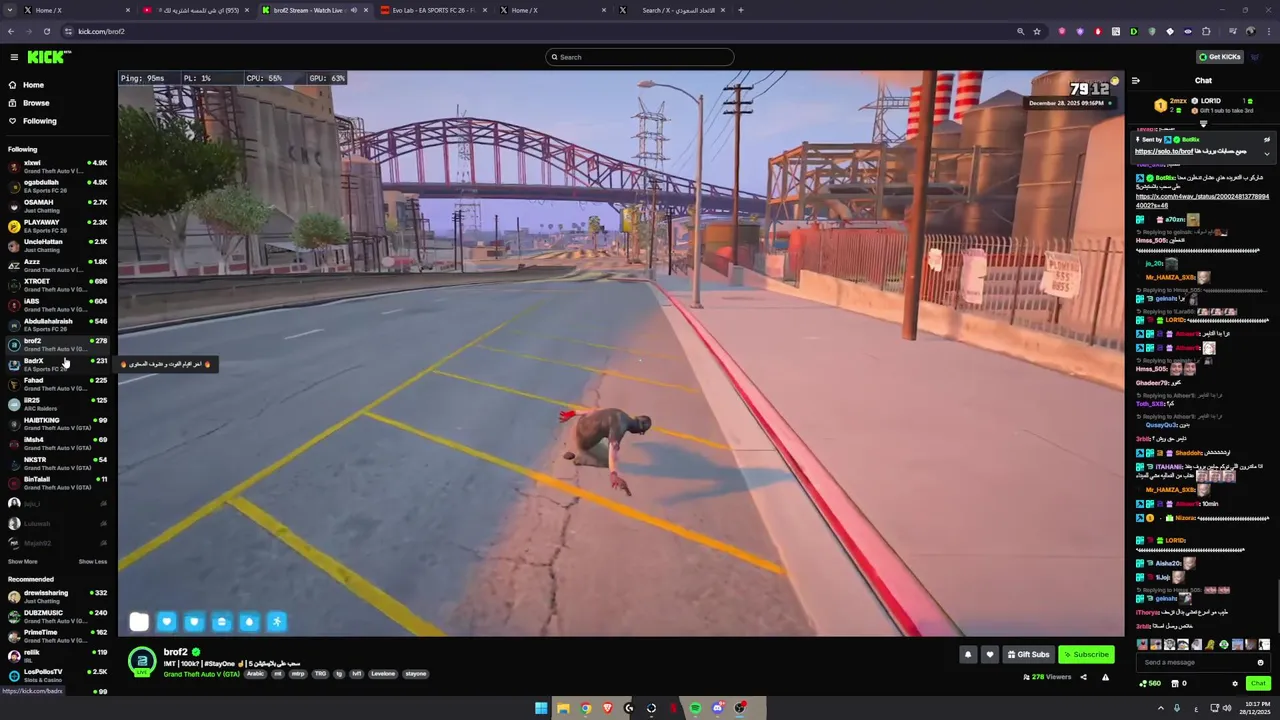Reload the page in the browser toolbar
Viewport: 1280px width, 720px height.
(x=46, y=31)
